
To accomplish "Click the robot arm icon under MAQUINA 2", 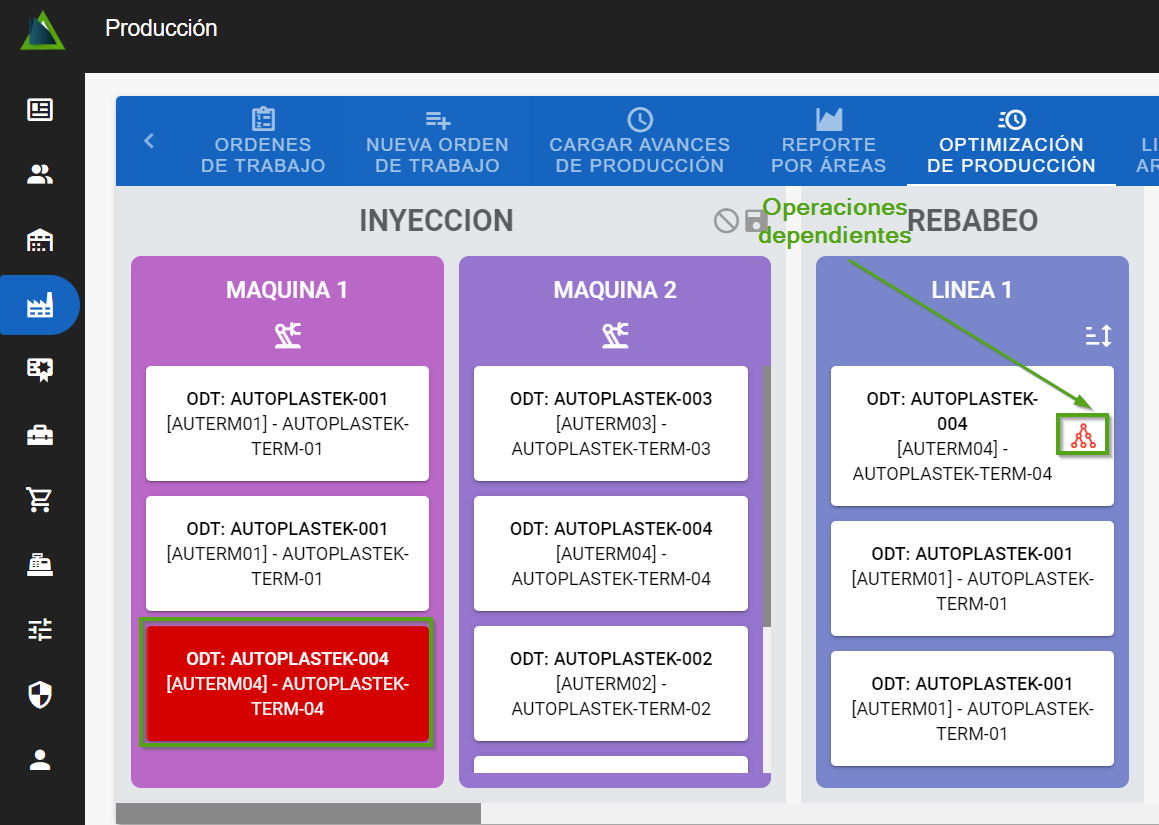I will pyautogui.click(x=615, y=336).
